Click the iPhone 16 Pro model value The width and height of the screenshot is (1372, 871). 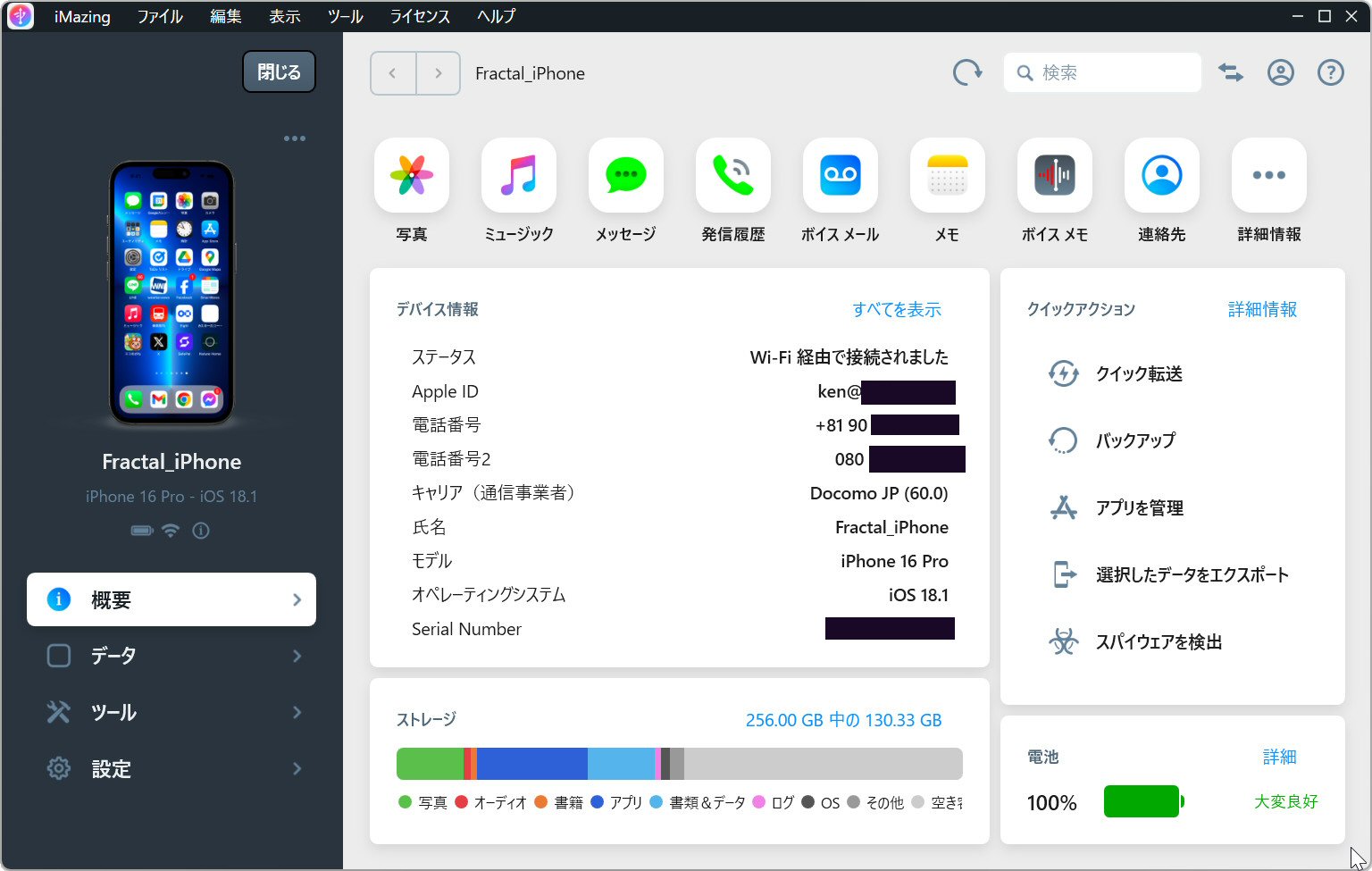pos(894,561)
